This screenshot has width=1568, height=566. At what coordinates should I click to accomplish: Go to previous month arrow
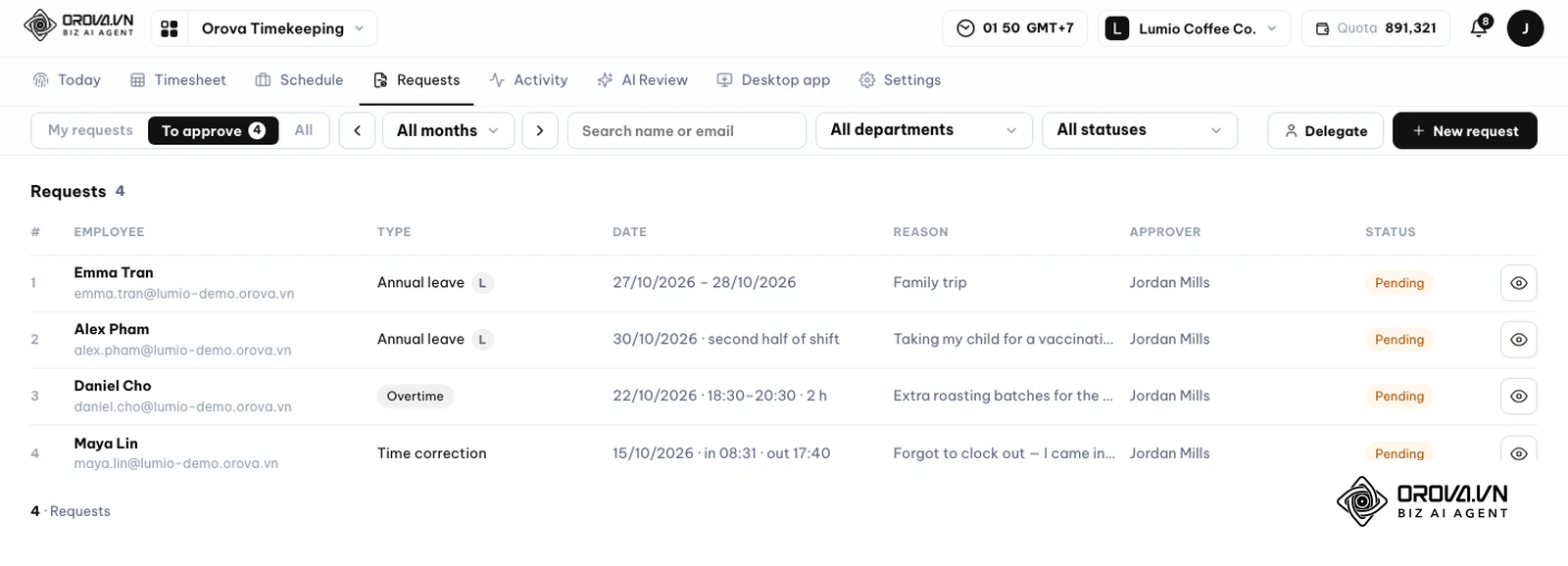coord(357,131)
